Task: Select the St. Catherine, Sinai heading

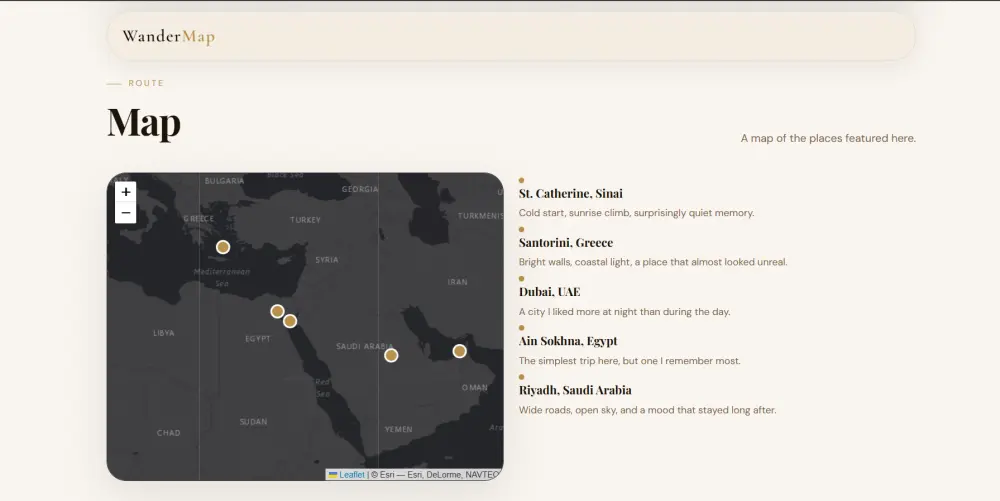Action: 570,193
